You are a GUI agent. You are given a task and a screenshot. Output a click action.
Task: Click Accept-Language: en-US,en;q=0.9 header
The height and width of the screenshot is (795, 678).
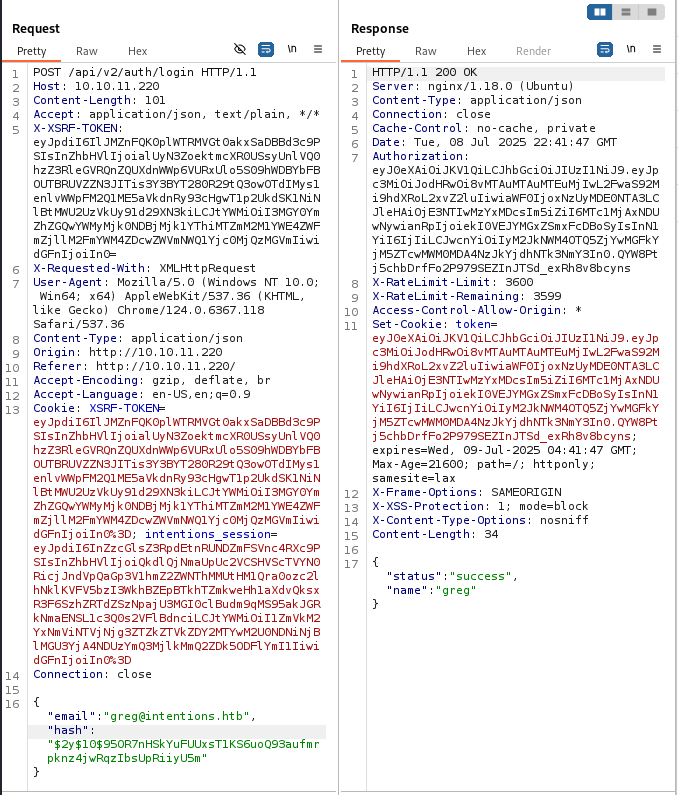pos(141,394)
